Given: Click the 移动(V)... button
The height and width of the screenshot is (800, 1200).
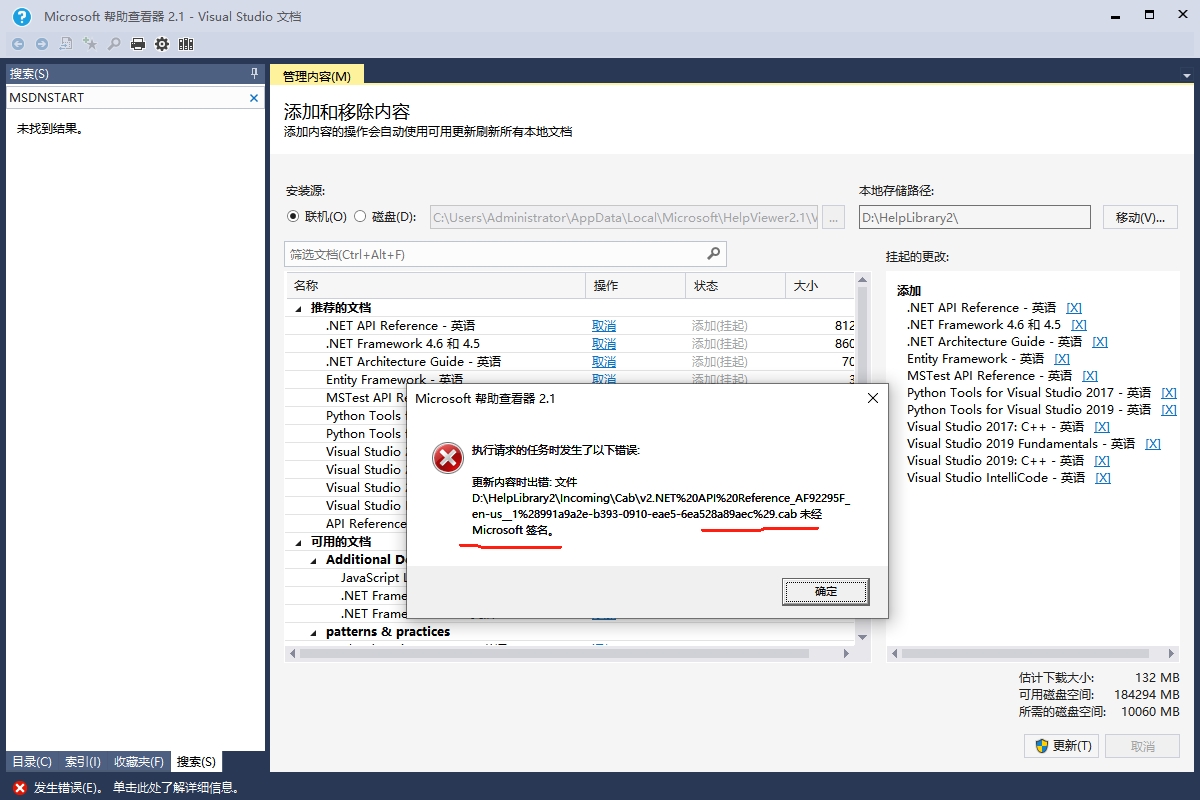Looking at the screenshot, I should coord(1140,217).
